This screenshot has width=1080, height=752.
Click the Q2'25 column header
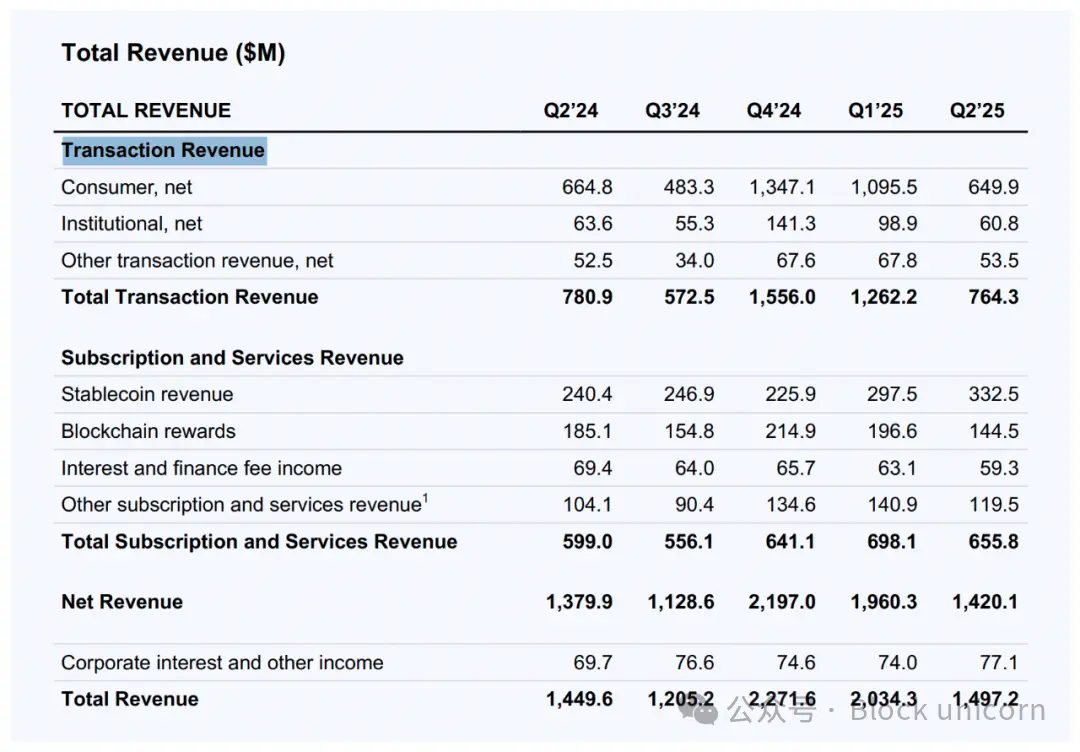[x=977, y=110]
